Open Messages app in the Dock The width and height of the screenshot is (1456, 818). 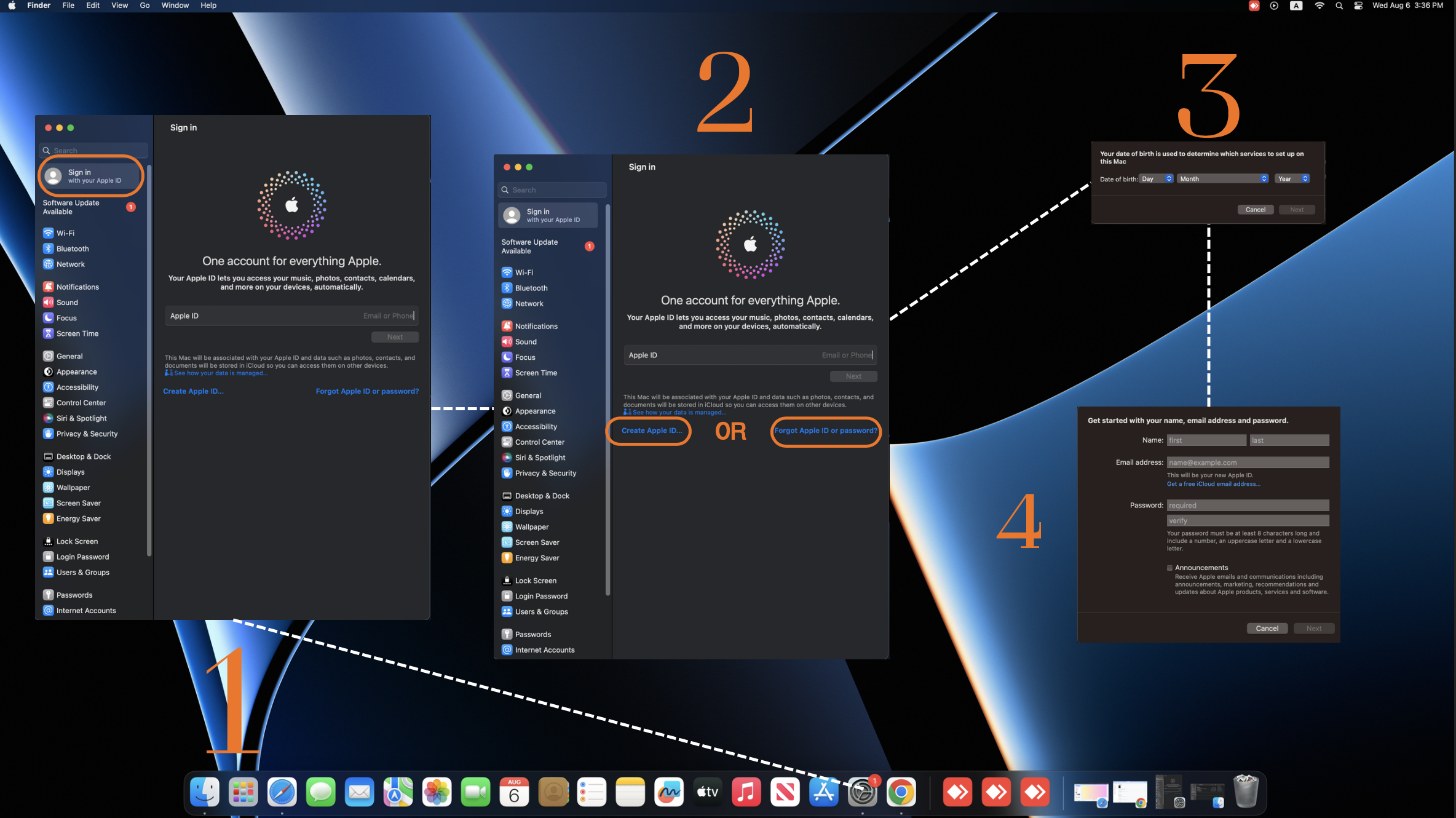click(x=321, y=792)
